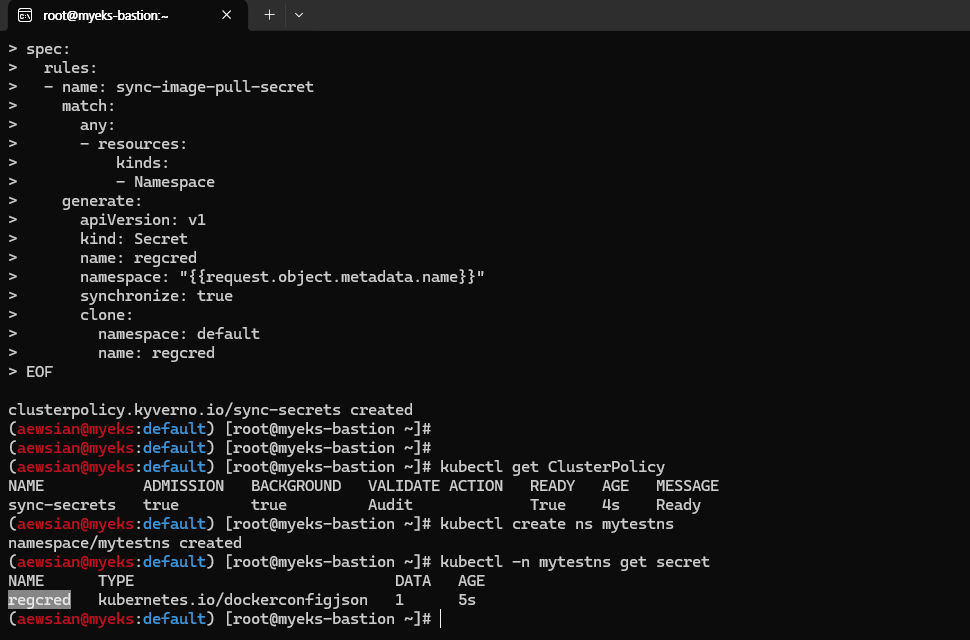The width and height of the screenshot is (970, 640).
Task: Click the request.object.metadata.name namespace line
Action: click(282, 277)
